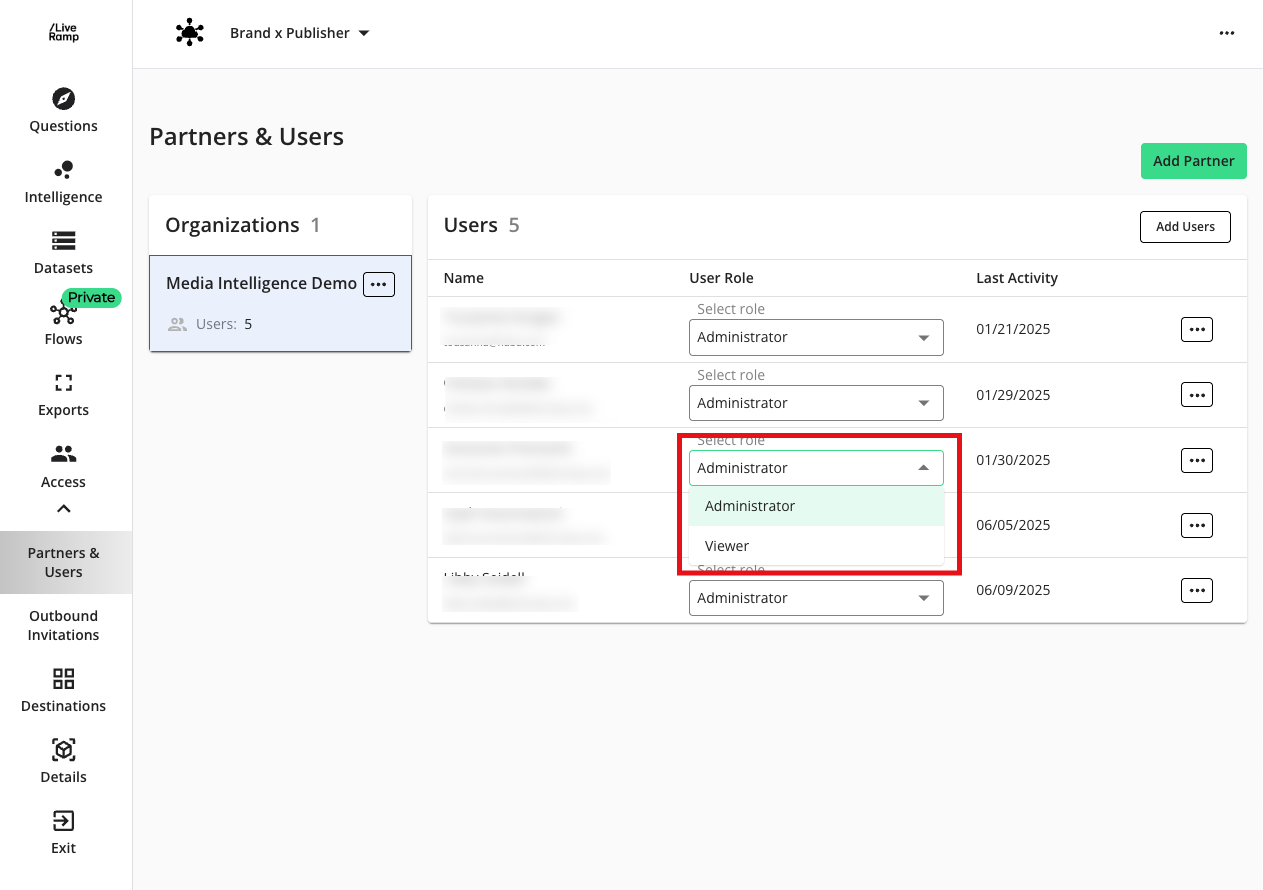Open Outbound Invitations page
Screen dimensions: 1263x890
[x=63, y=625]
